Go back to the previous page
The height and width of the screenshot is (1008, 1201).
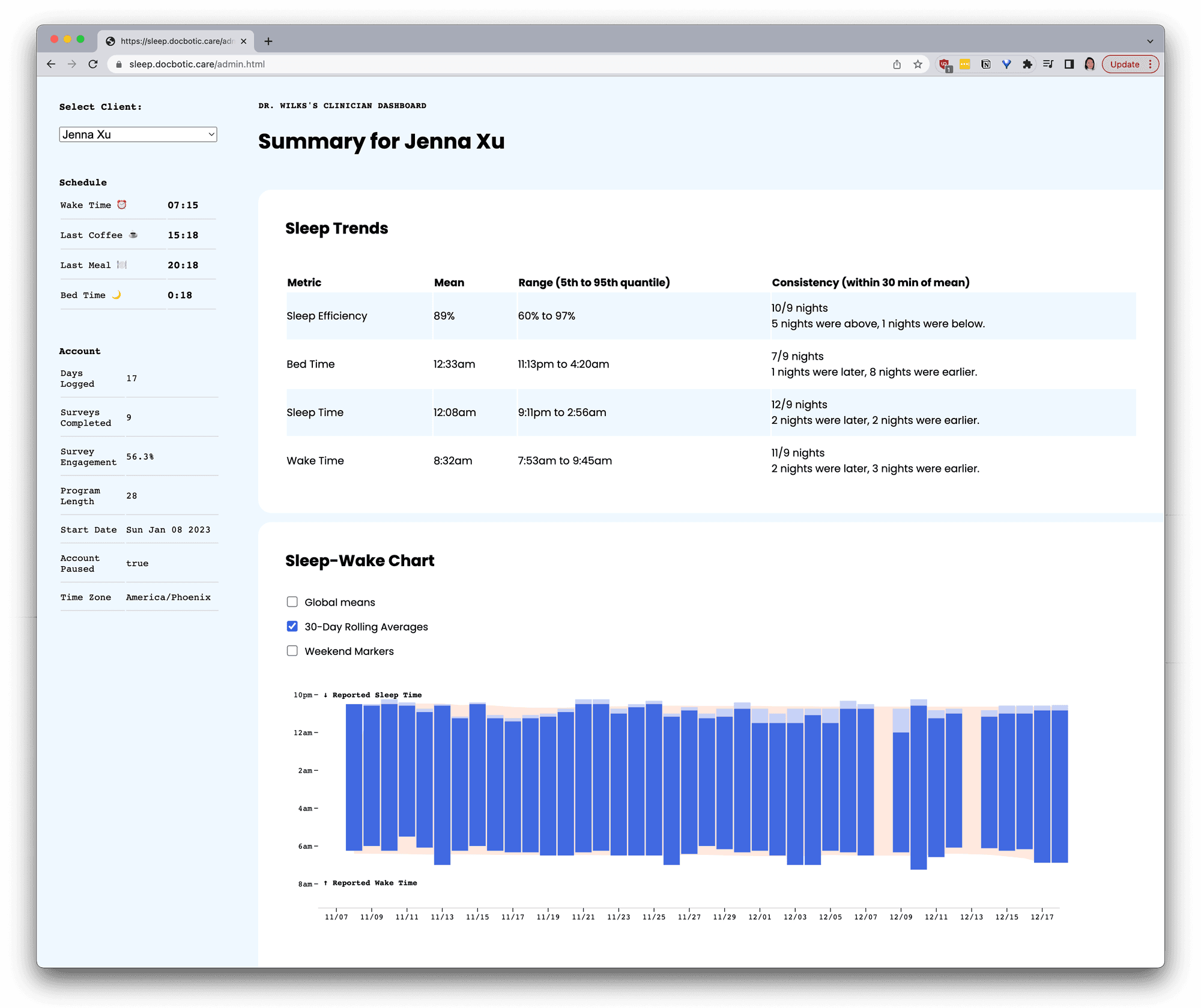click(51, 64)
